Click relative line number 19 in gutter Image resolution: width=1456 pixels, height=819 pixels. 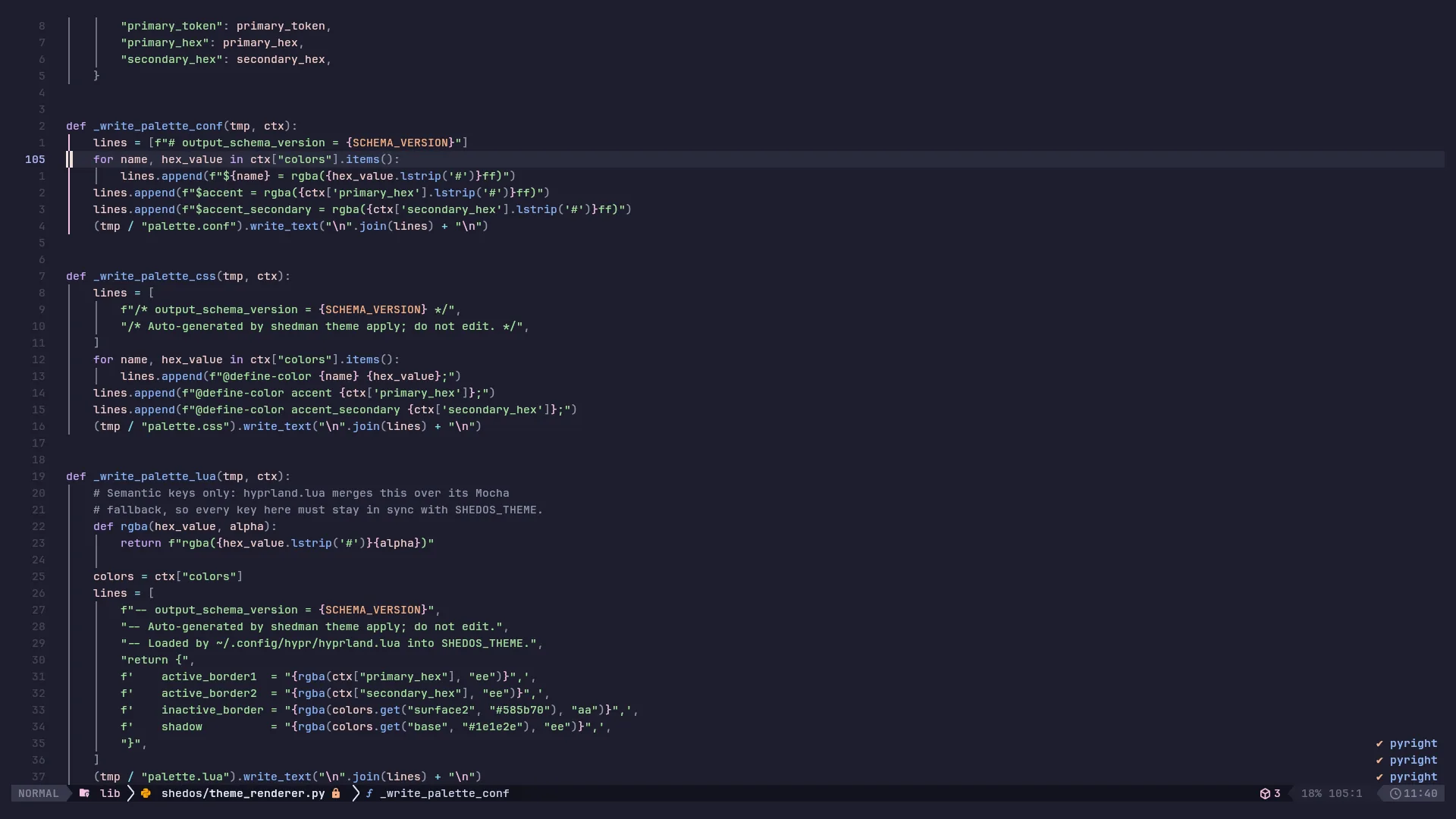tap(38, 476)
